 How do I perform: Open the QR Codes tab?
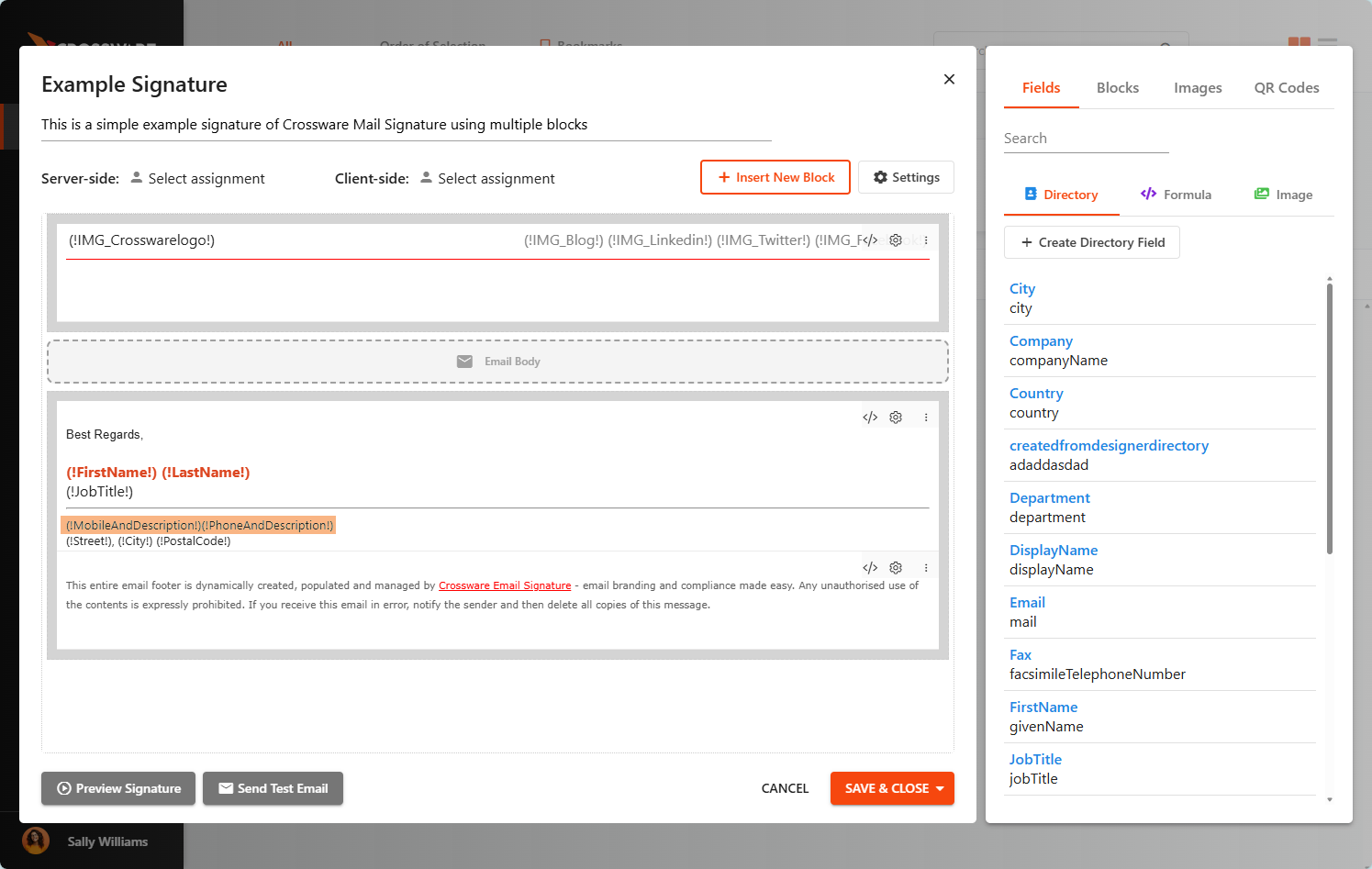(x=1286, y=88)
